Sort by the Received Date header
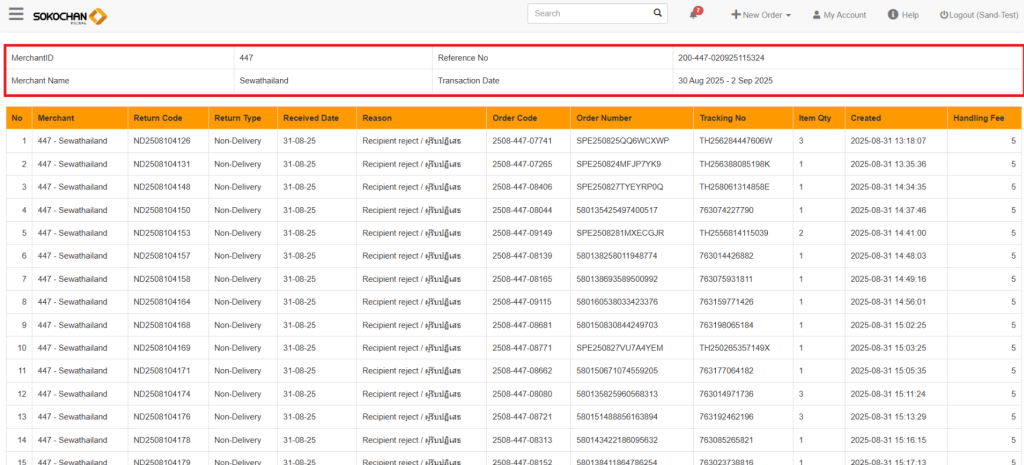 [310, 118]
